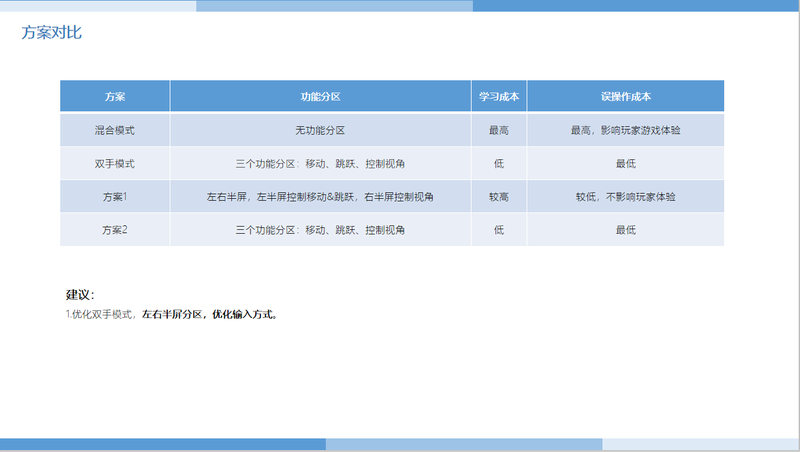Select 三个功能分区 cell in 方案2 row
Viewport: 800px width, 452px height.
pyautogui.click(x=320, y=230)
